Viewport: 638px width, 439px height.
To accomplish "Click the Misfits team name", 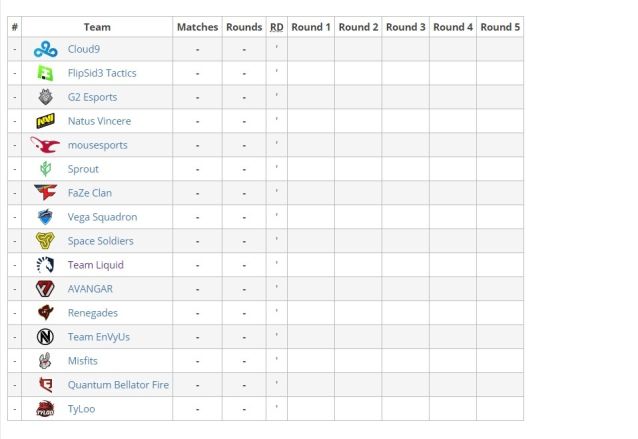I will [x=83, y=361].
